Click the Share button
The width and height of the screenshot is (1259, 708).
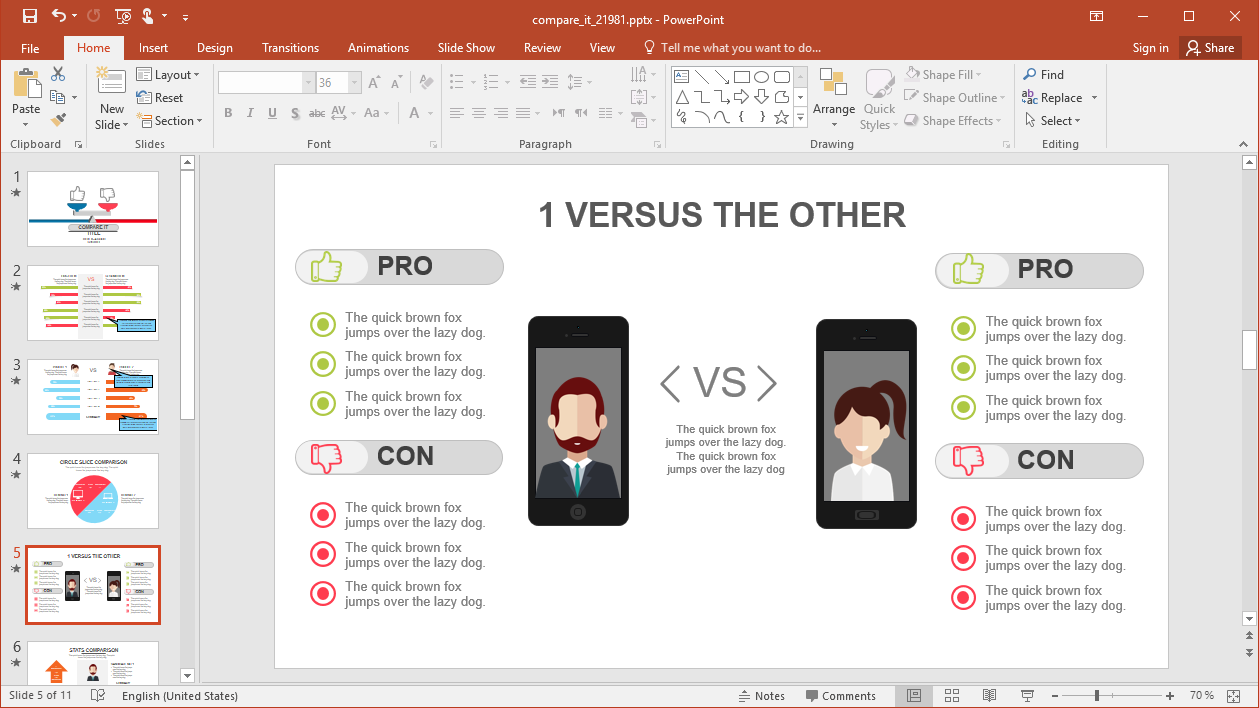tap(1209, 48)
